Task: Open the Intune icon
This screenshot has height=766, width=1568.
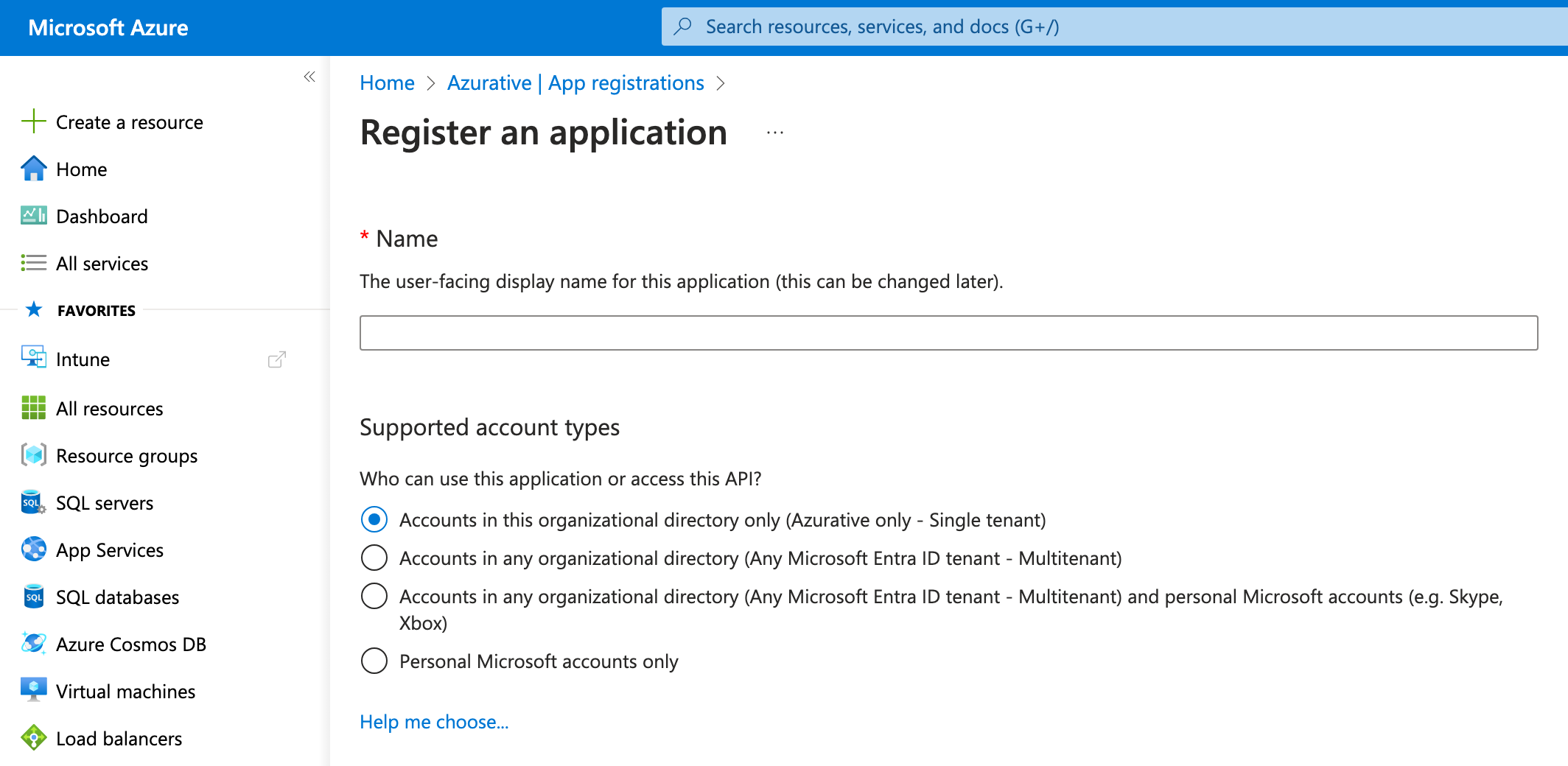Action: (x=34, y=359)
